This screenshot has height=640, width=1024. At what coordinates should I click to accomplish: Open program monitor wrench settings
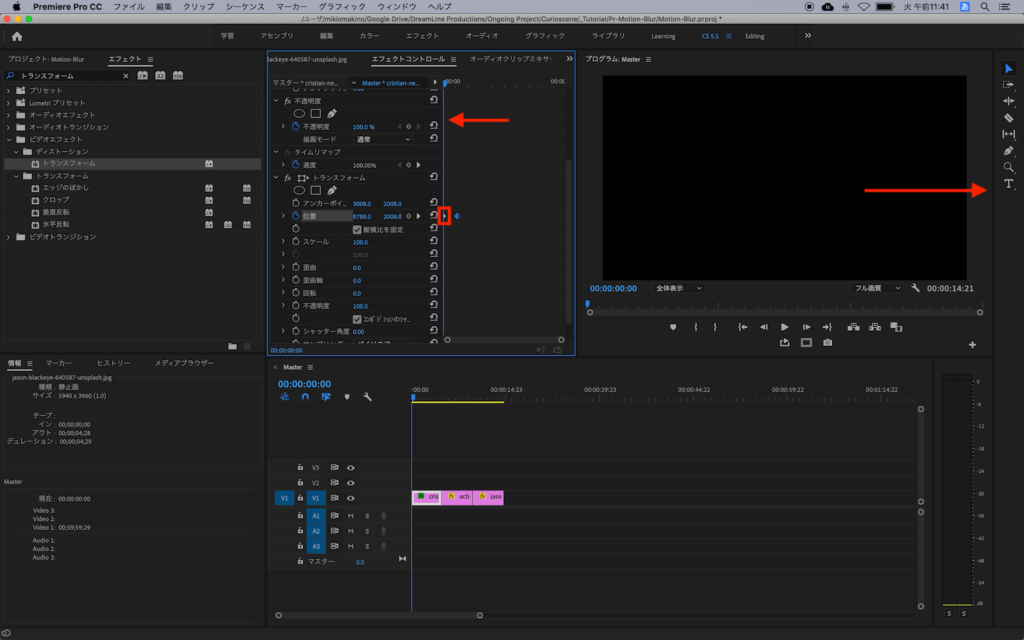coord(915,288)
